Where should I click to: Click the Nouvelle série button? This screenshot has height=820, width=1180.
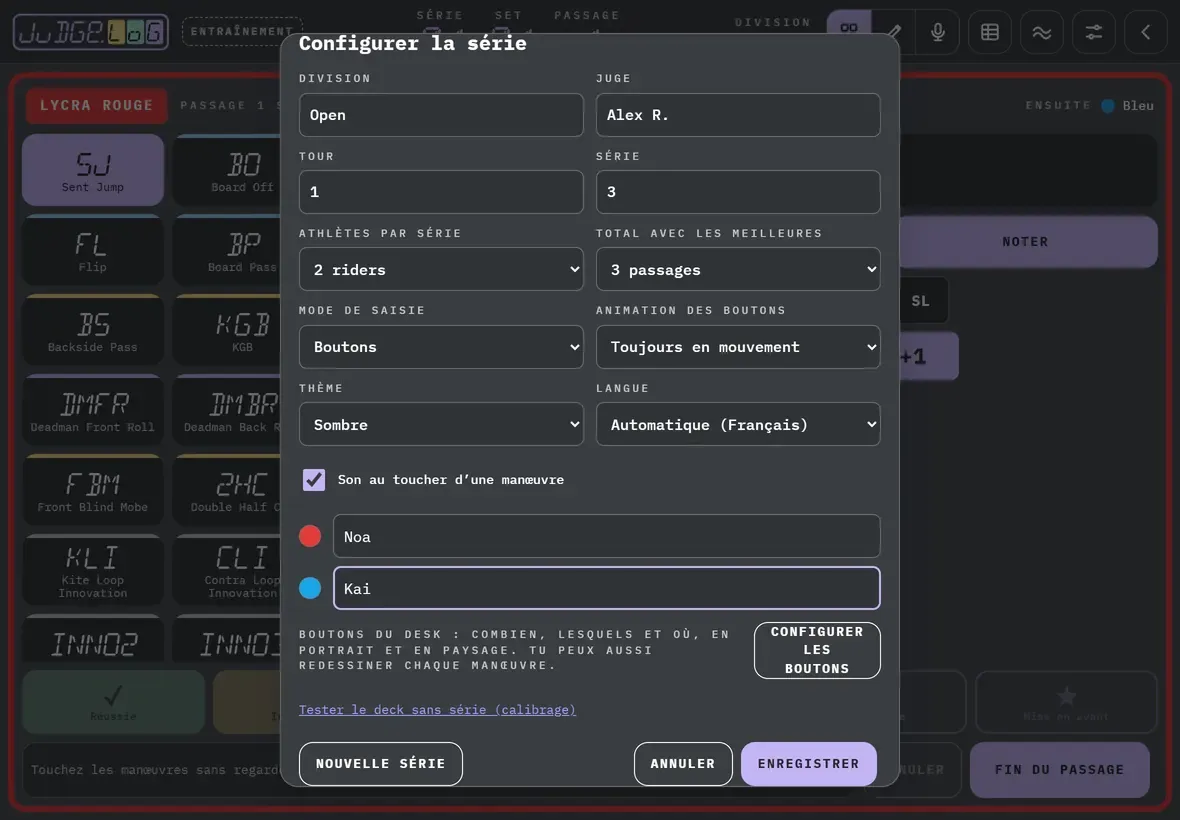point(381,764)
